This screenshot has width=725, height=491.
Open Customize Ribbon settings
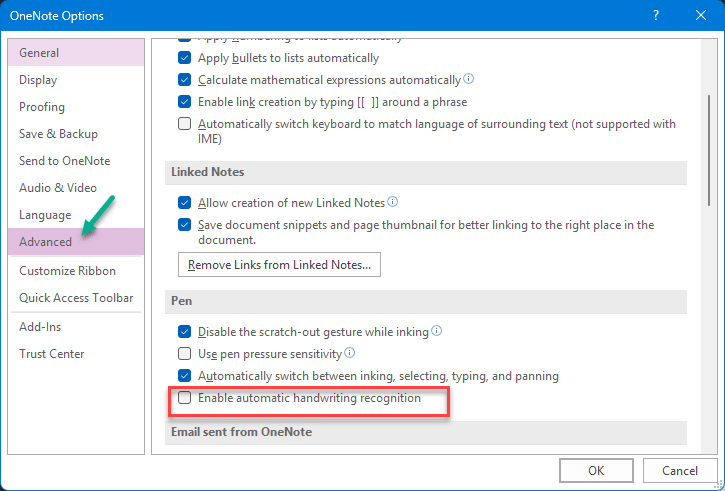point(76,271)
